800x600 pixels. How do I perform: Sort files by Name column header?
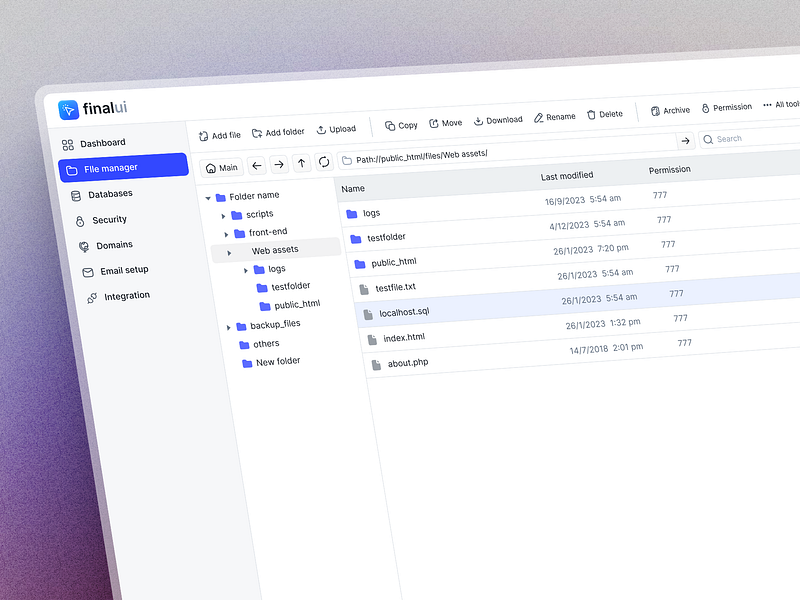[353, 188]
